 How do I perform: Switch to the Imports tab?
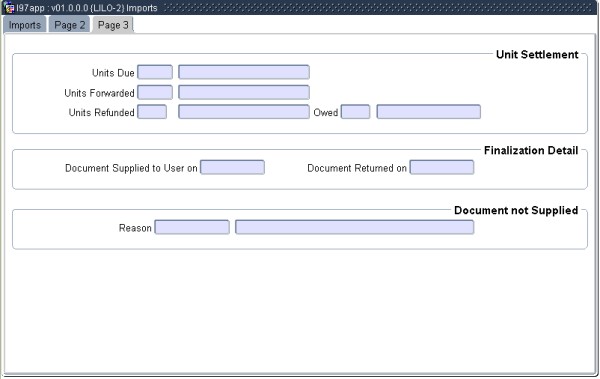point(24,25)
